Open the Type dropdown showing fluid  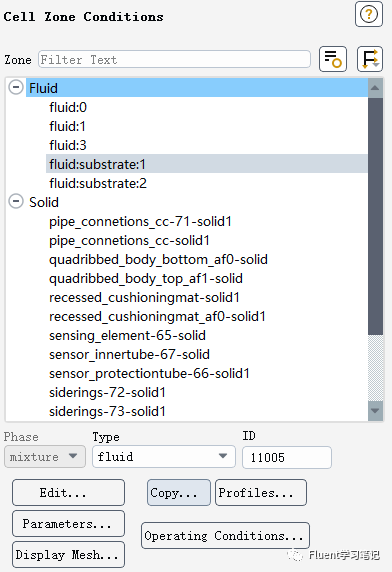[x=164, y=456]
